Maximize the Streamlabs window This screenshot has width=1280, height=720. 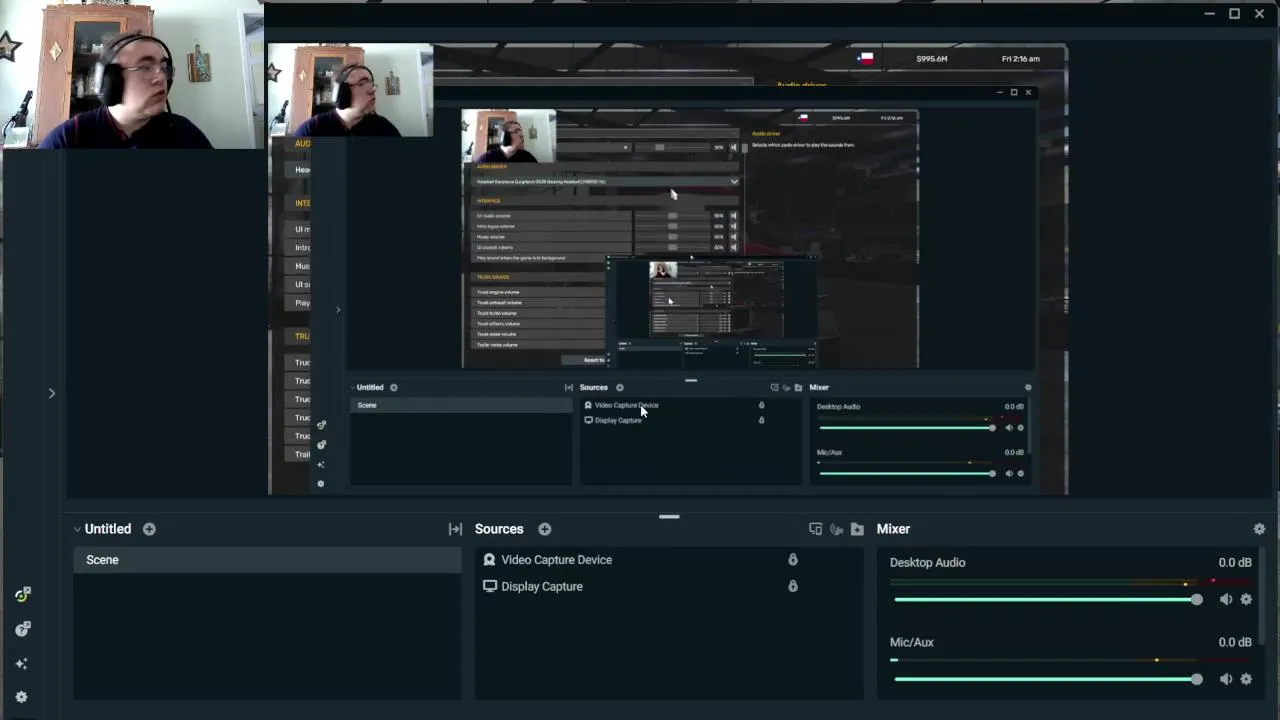tap(1234, 14)
